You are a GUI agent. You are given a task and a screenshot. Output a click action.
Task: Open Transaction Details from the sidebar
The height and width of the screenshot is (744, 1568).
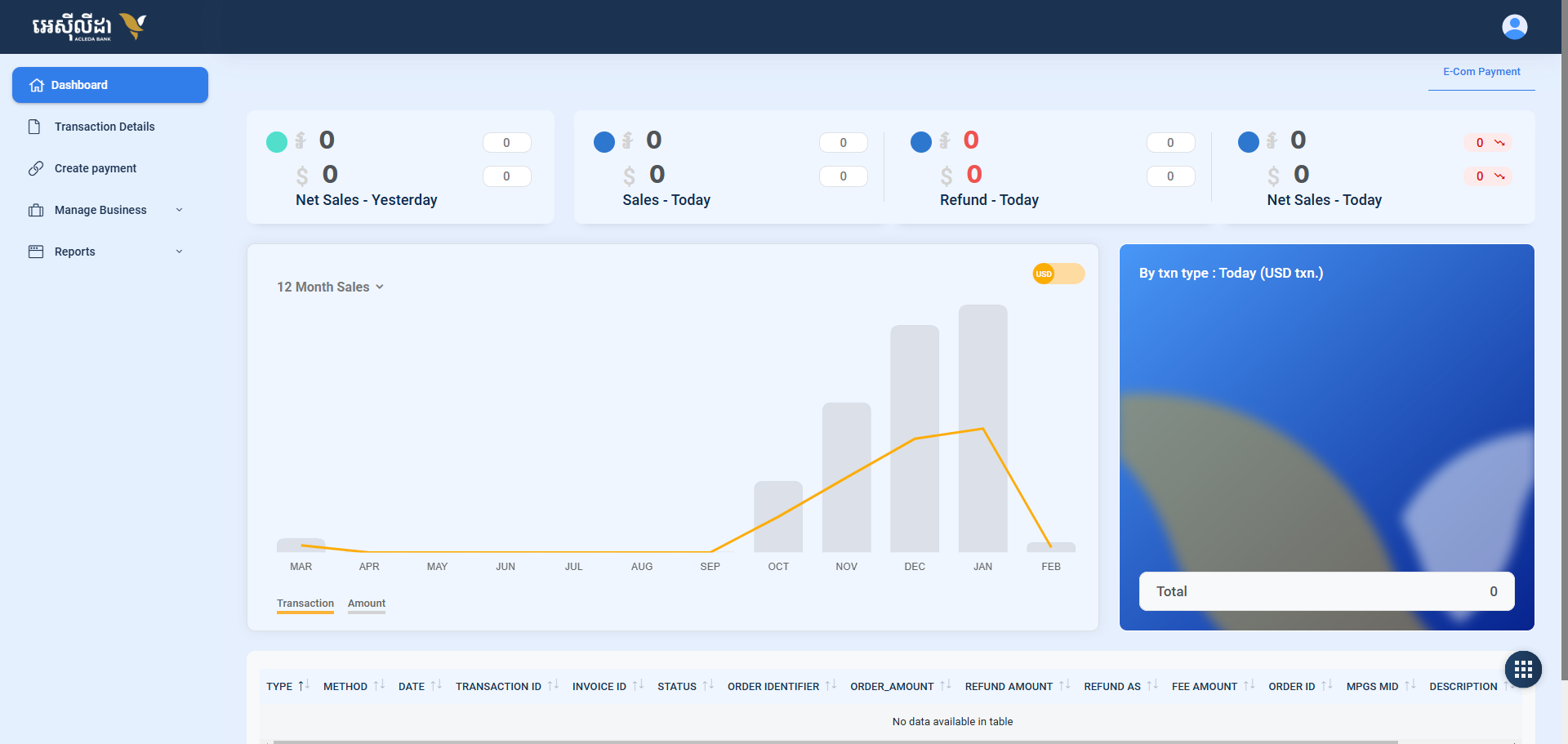[105, 127]
